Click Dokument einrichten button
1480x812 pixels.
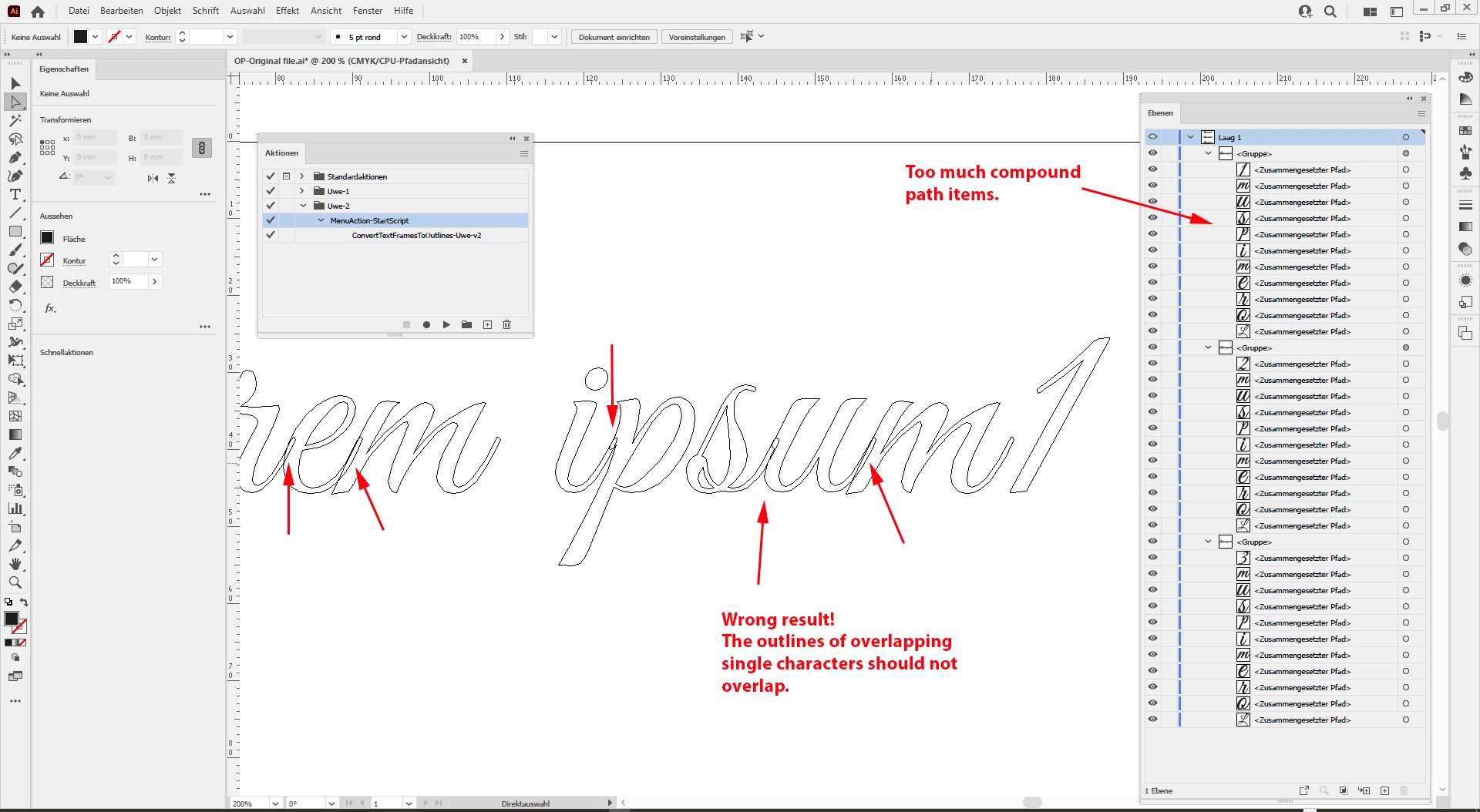point(614,37)
